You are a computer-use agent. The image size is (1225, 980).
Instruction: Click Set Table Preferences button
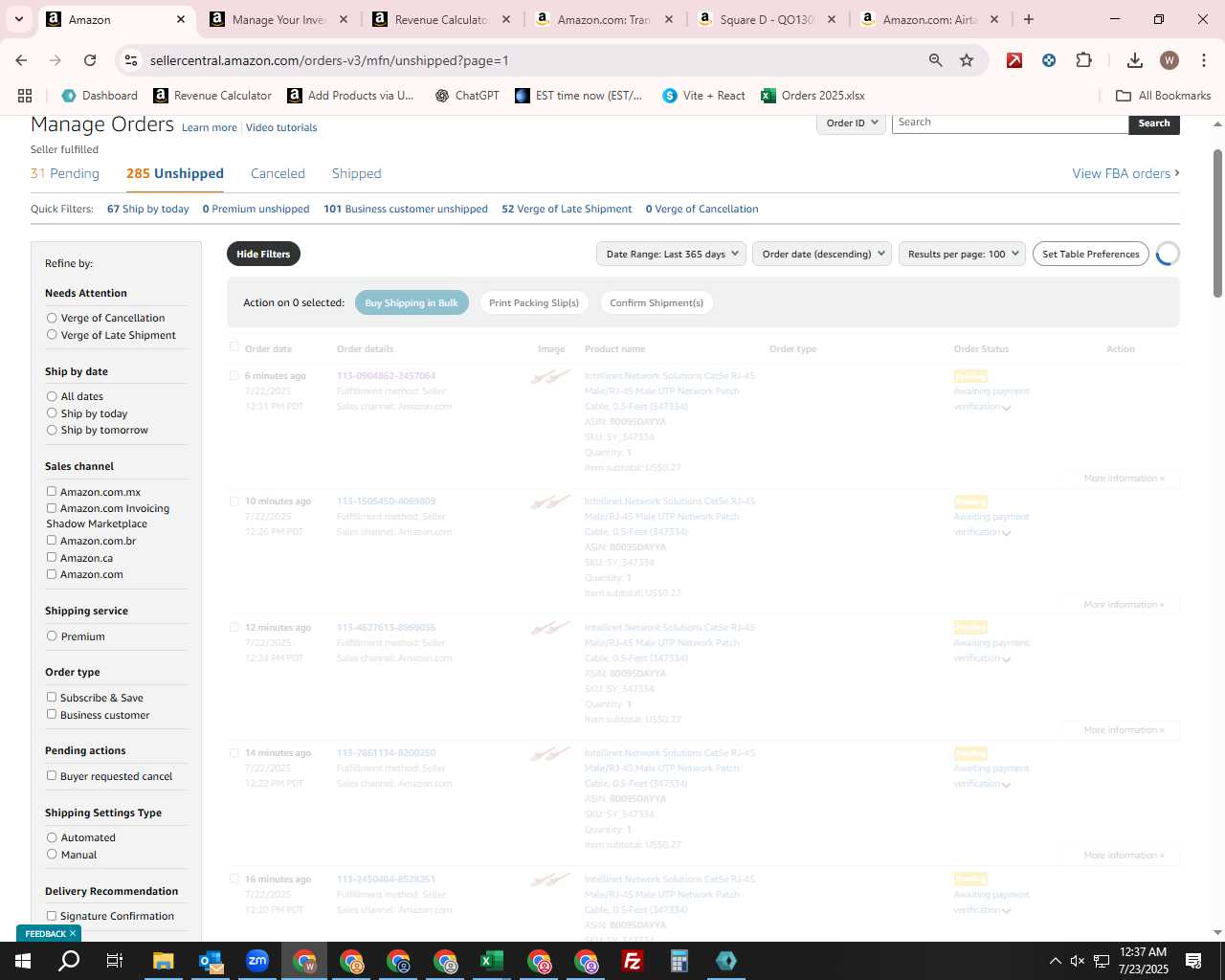1090,254
